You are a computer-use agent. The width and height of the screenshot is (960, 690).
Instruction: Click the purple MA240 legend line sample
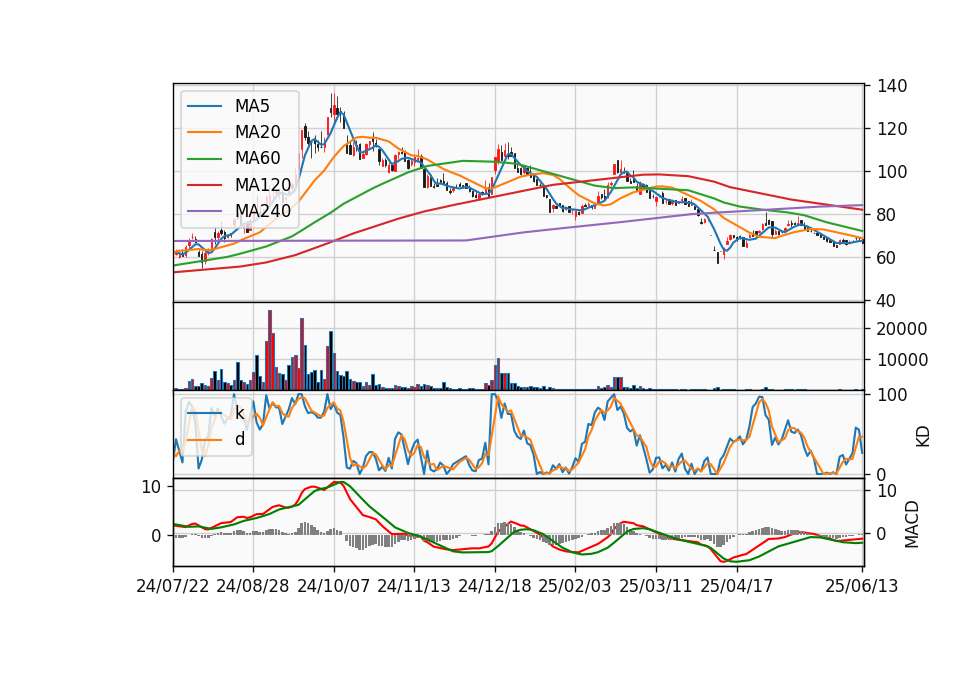point(204,211)
